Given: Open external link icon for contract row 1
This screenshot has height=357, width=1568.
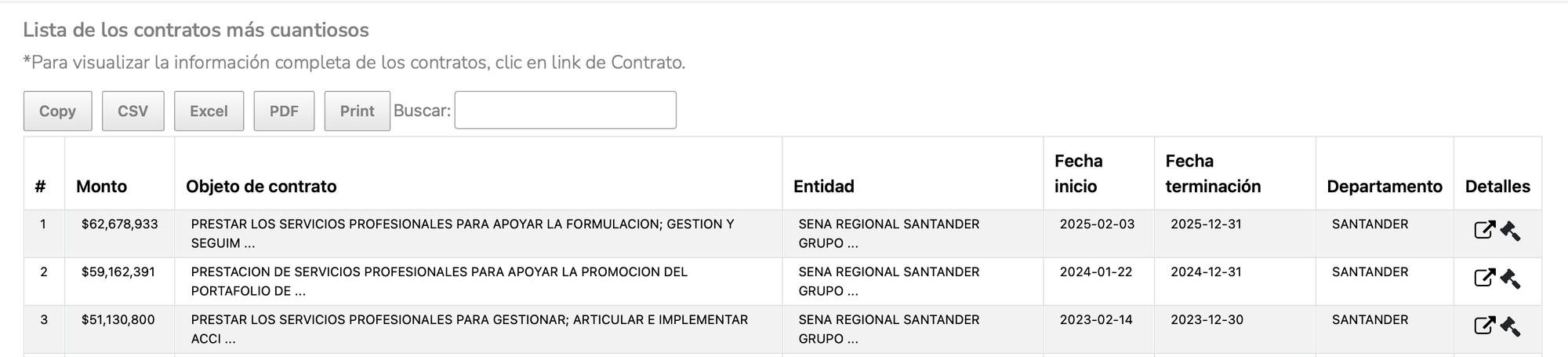Looking at the screenshot, I should pyautogui.click(x=1484, y=230).
